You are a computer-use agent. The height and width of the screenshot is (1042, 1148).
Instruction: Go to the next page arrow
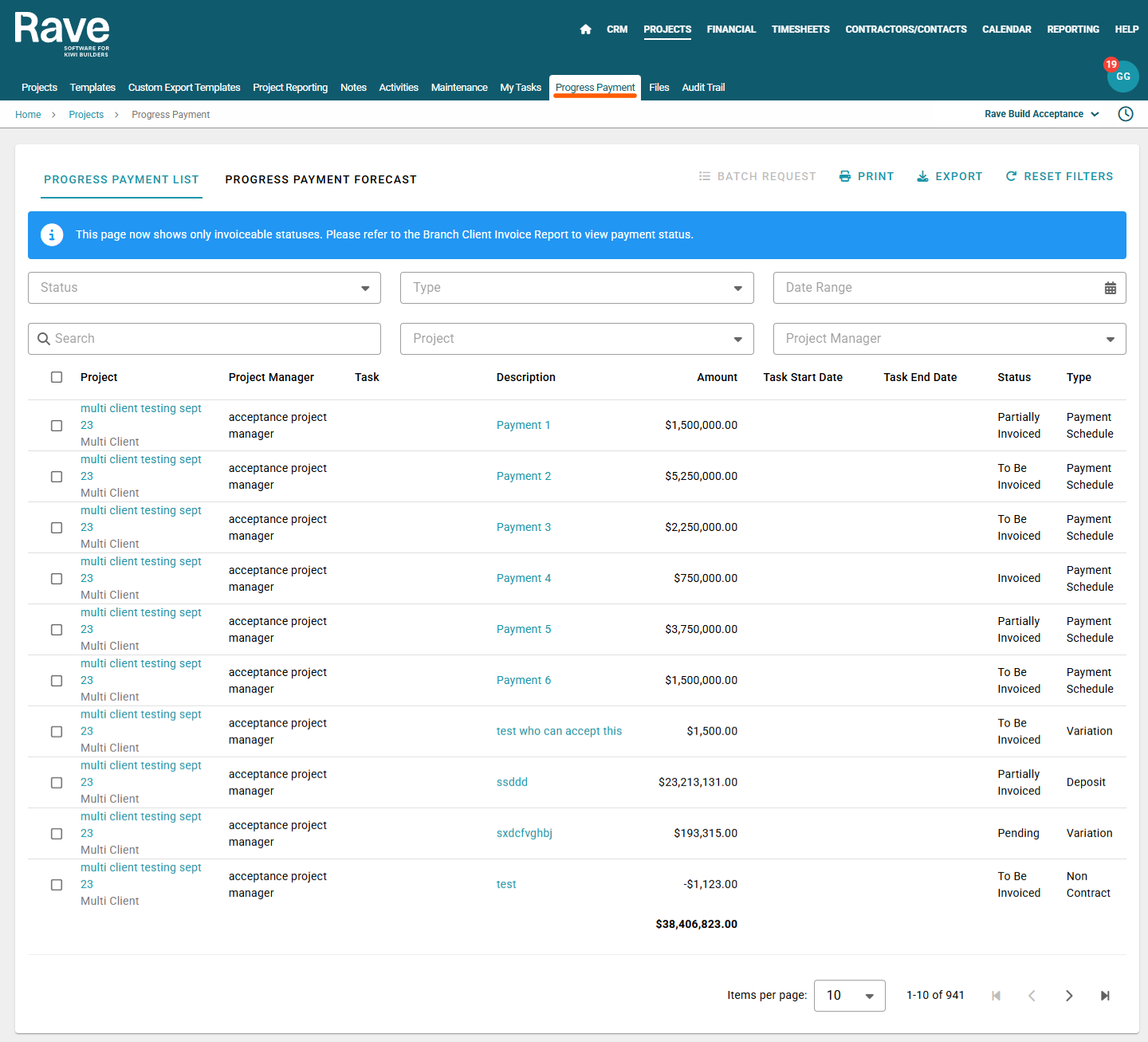click(x=1068, y=996)
